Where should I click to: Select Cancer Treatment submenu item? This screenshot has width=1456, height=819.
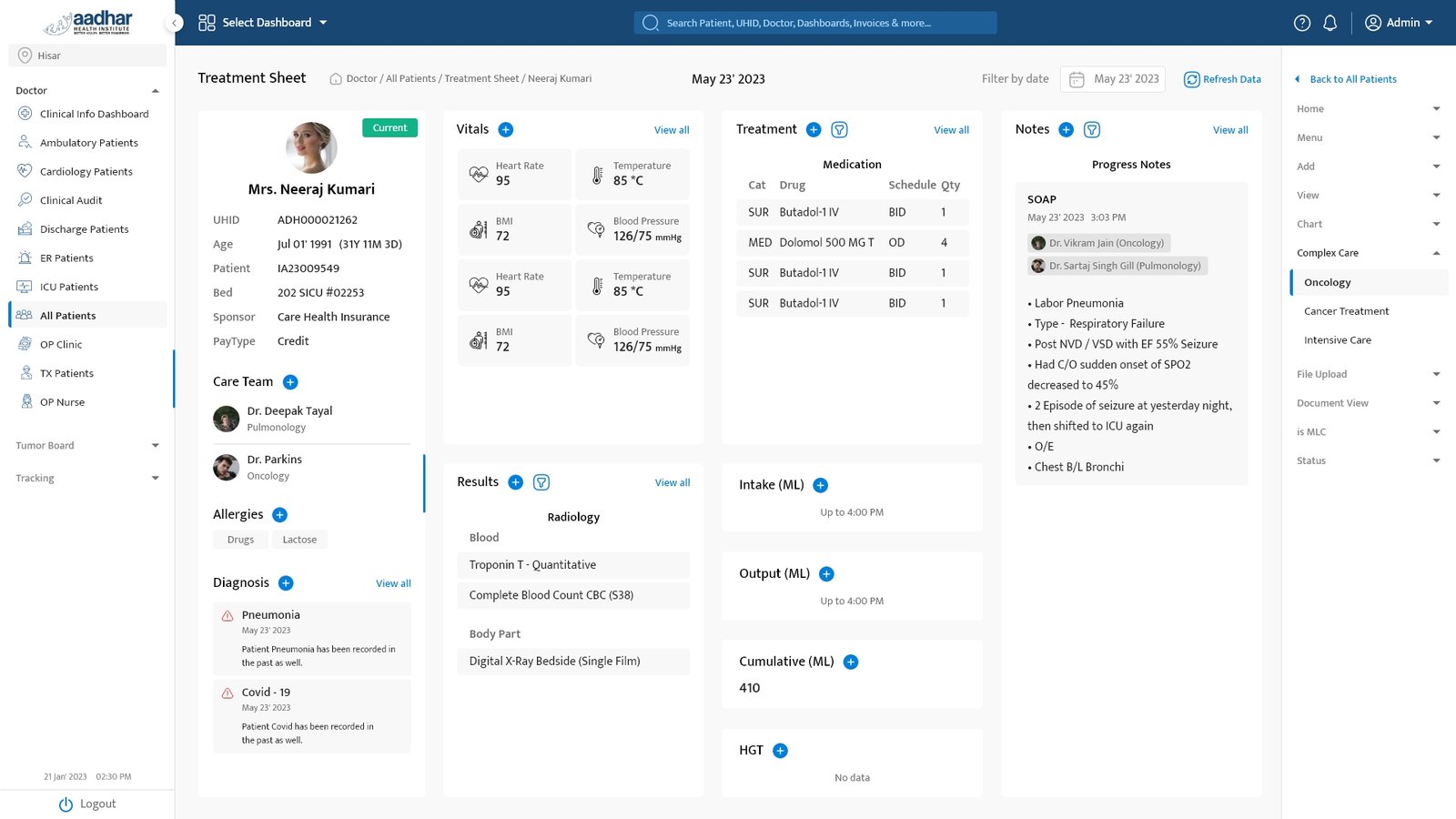click(x=1346, y=311)
